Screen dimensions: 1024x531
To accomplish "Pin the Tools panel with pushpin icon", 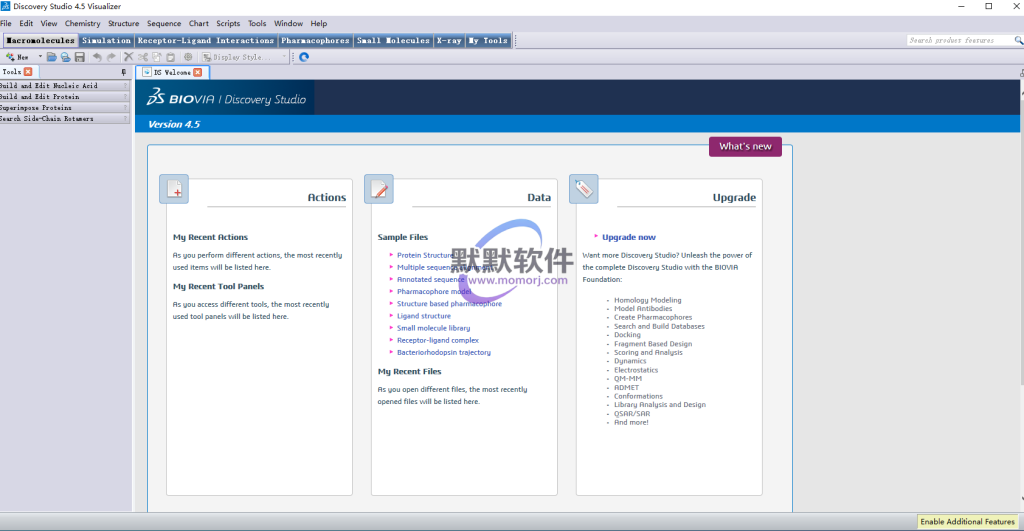I will point(124,72).
